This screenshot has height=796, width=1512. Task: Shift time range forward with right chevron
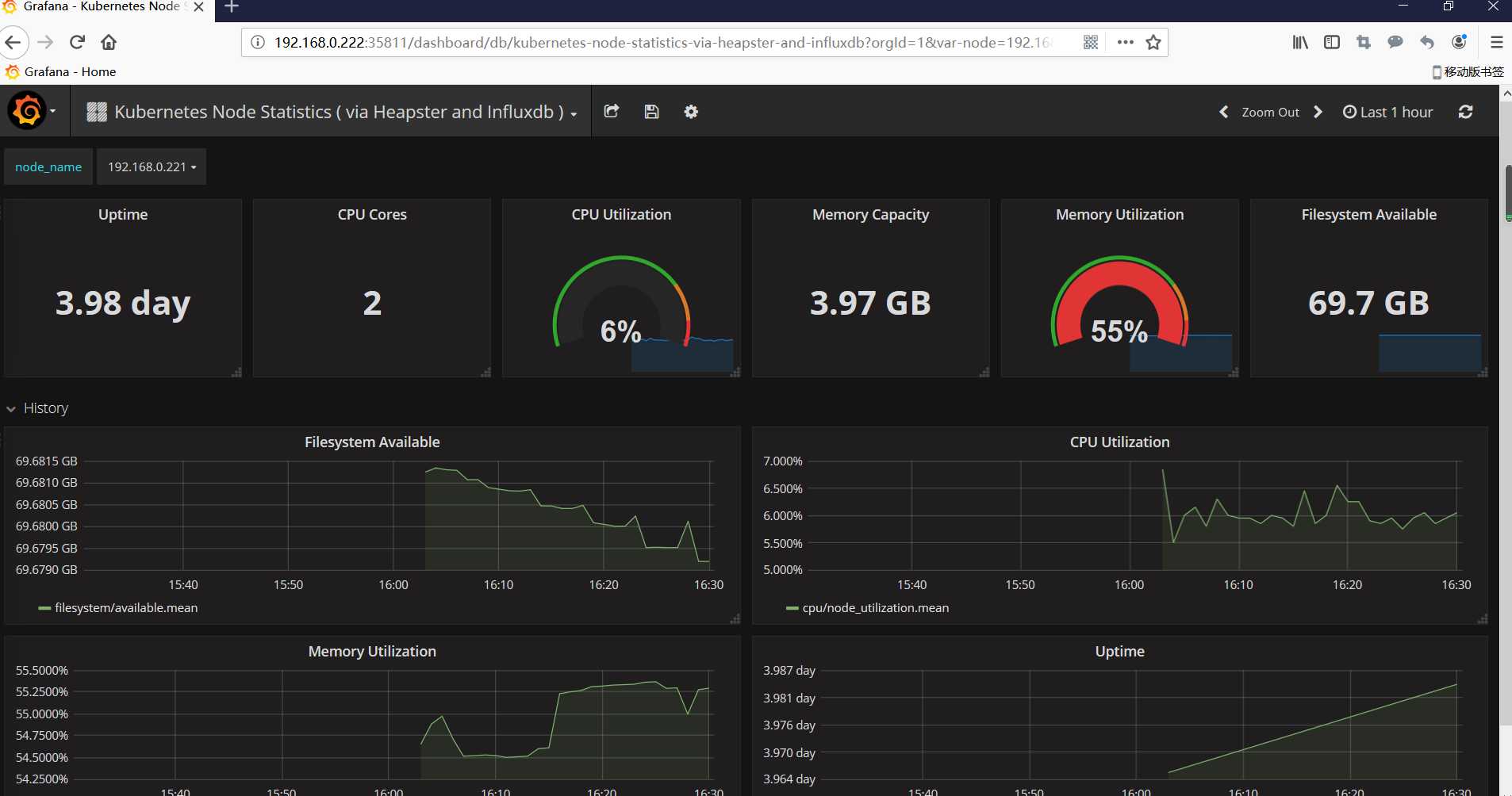[x=1318, y=112]
